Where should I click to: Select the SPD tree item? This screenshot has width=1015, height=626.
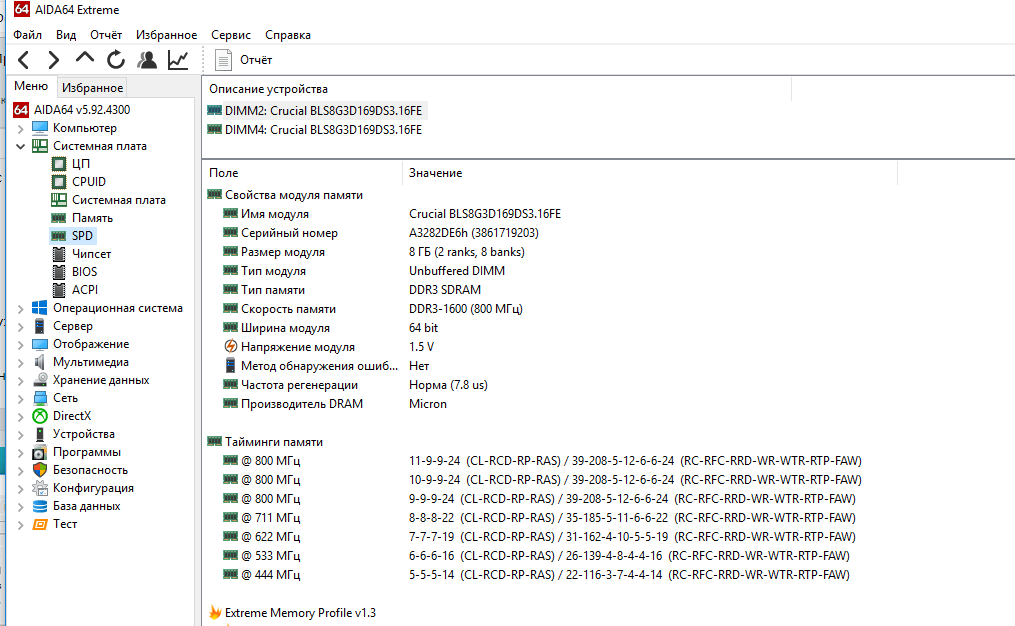click(x=72, y=236)
